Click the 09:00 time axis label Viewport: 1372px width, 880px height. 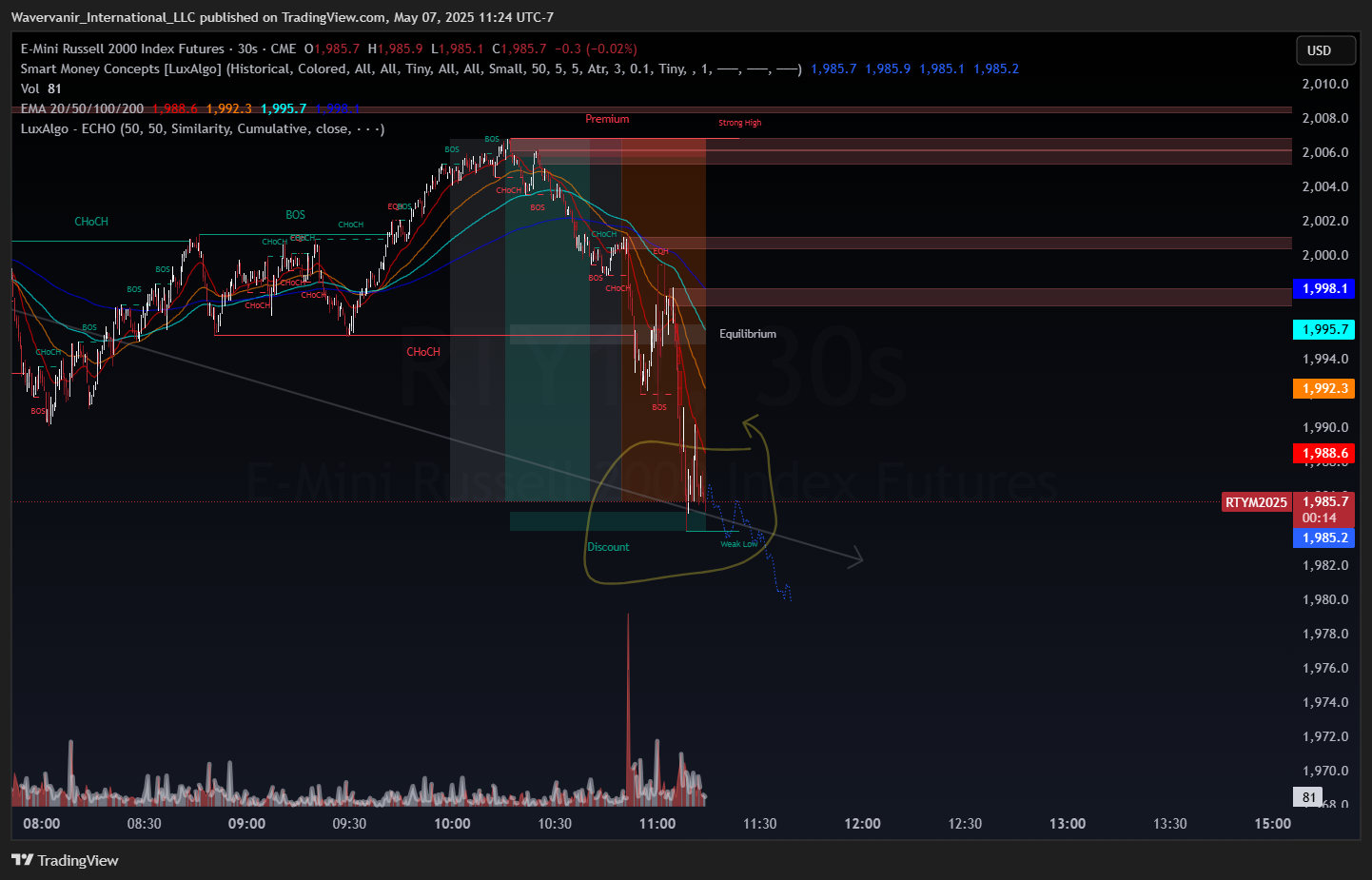246,824
